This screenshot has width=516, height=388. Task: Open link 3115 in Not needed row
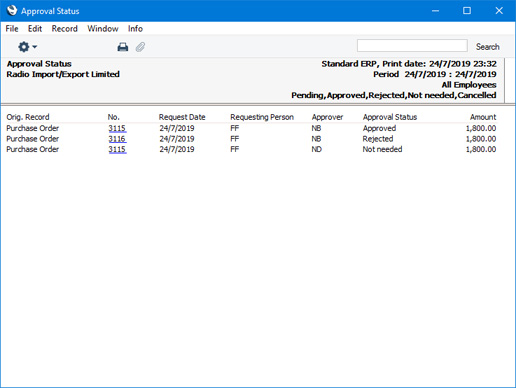[x=117, y=149]
